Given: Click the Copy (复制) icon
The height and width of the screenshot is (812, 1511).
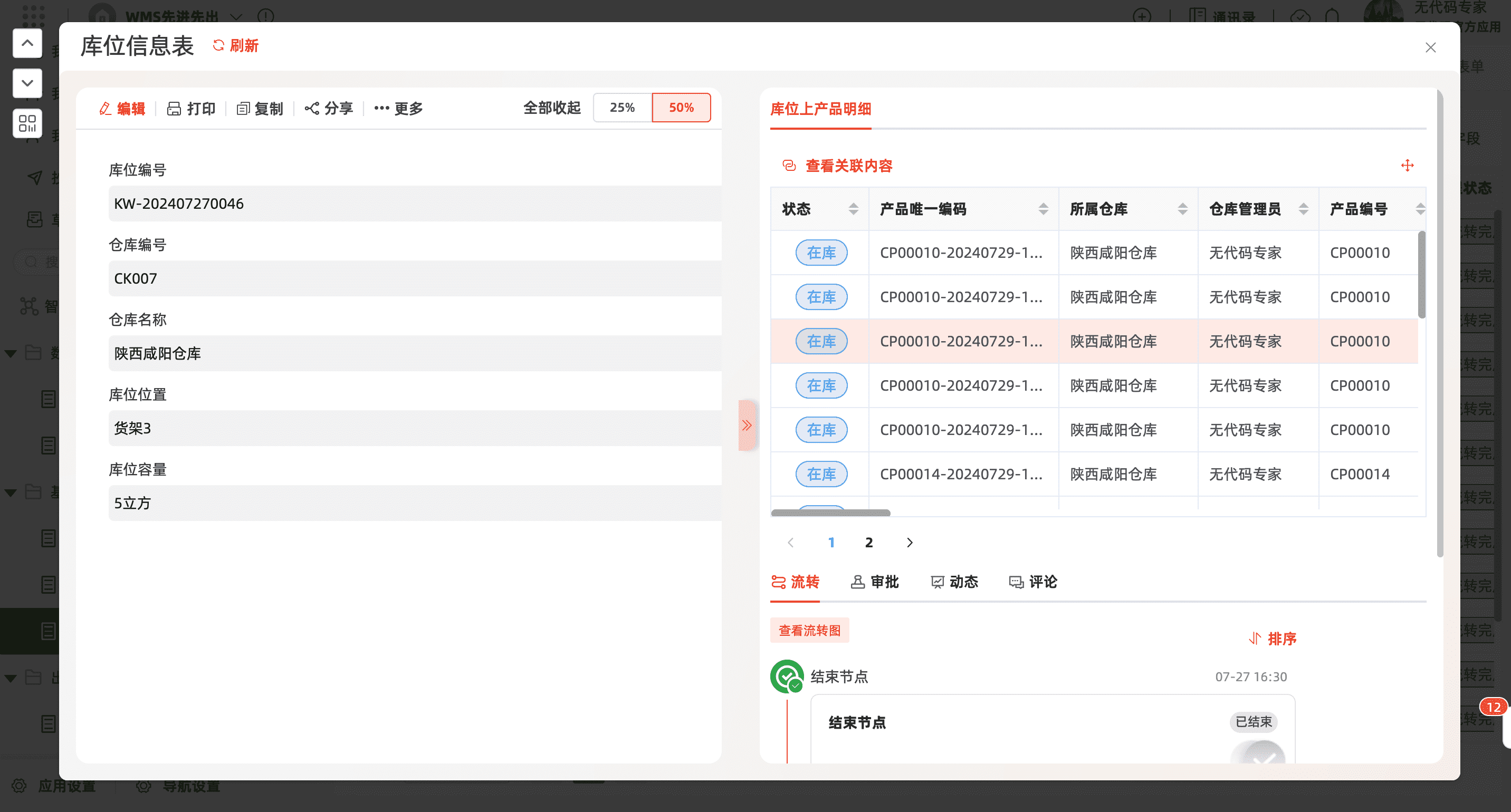Looking at the screenshot, I should click(243, 109).
